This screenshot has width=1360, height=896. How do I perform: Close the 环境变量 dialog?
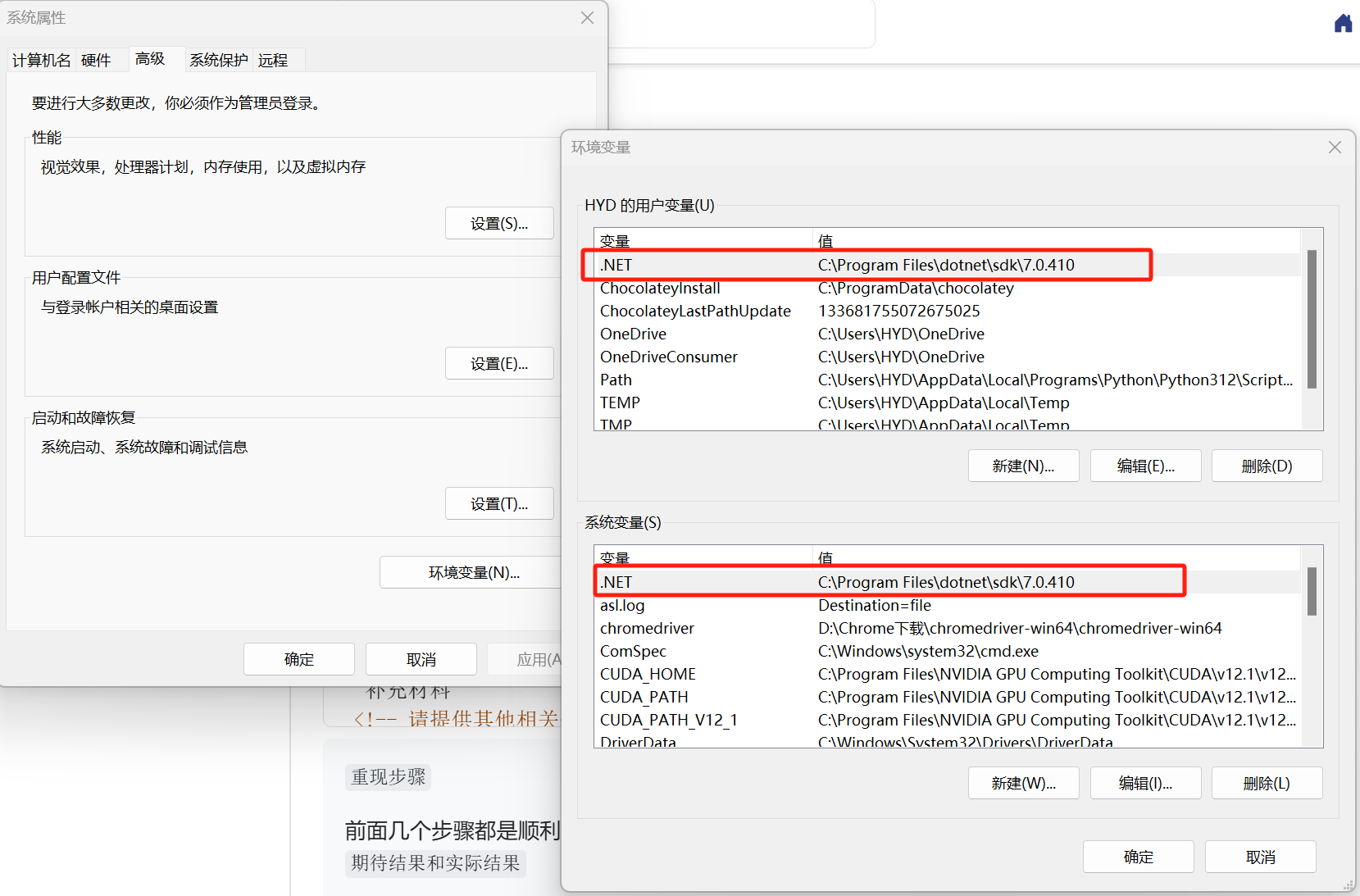[x=1335, y=148]
